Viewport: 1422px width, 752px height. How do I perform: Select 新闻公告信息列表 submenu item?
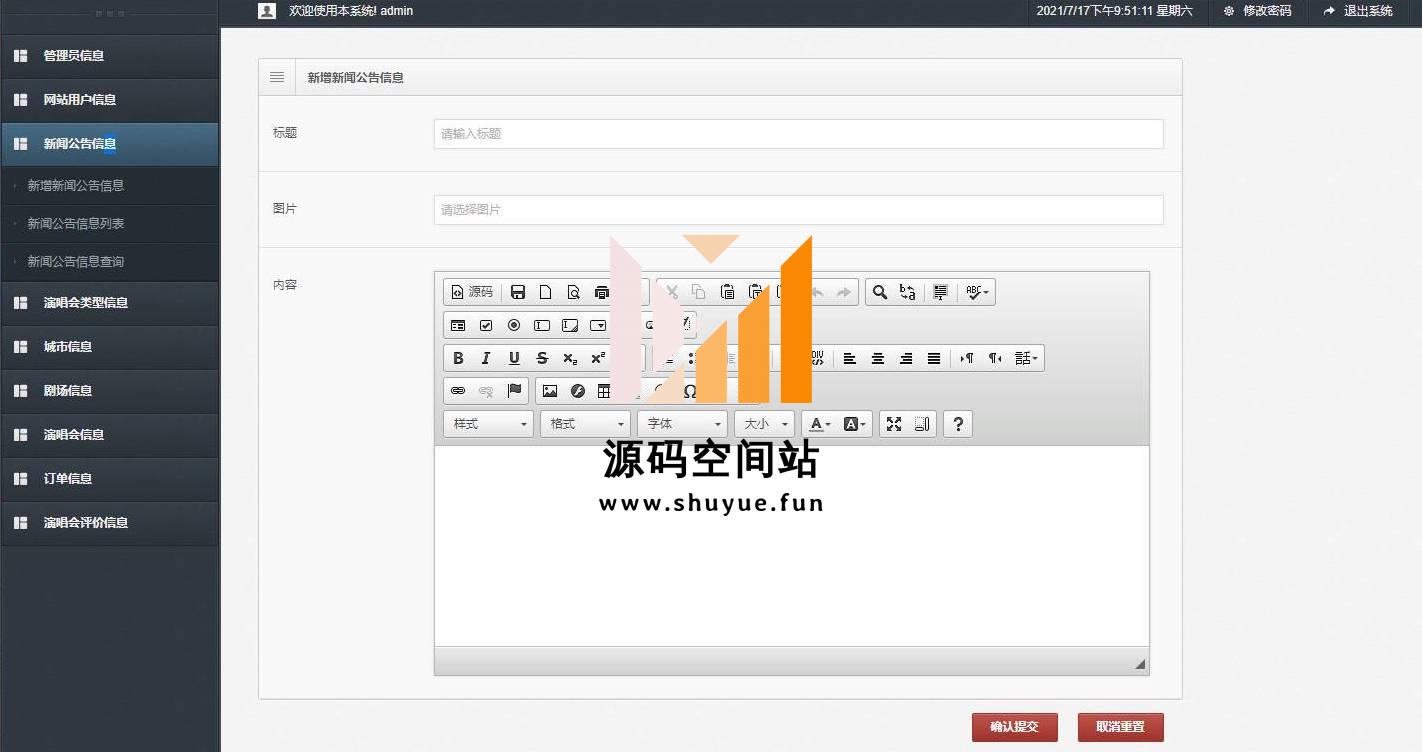coord(76,224)
